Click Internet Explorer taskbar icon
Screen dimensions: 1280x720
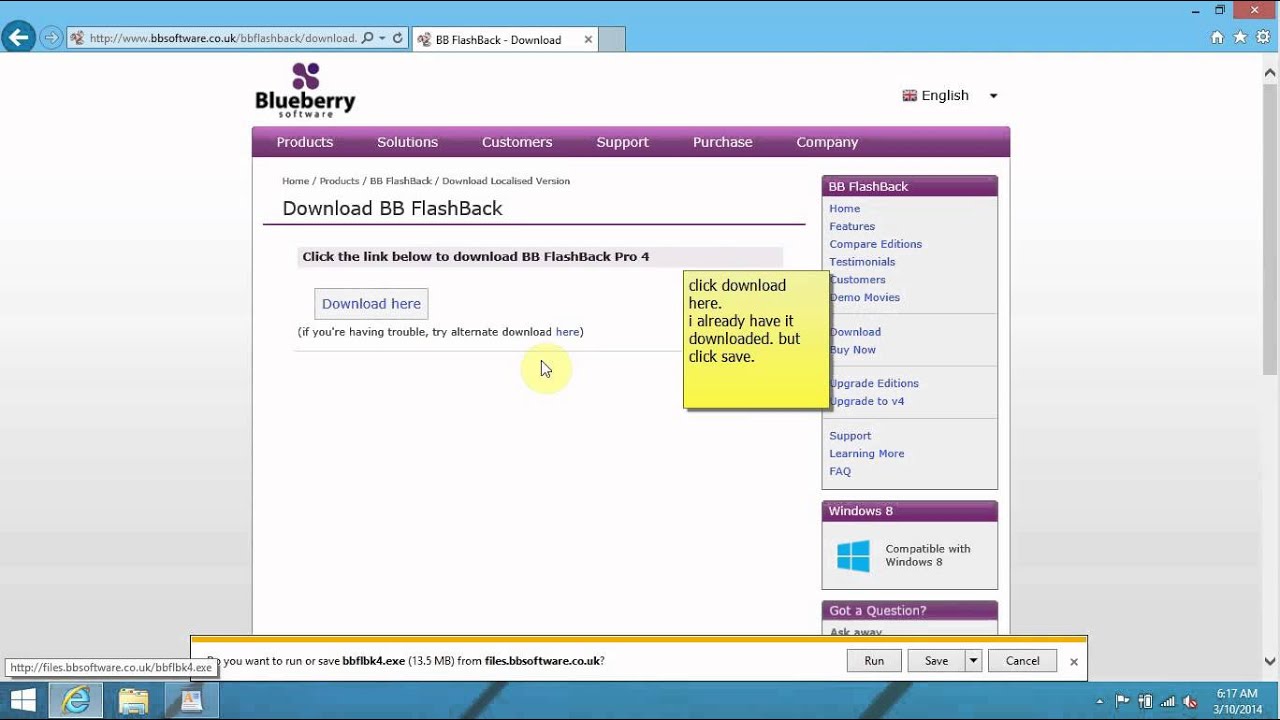pyautogui.click(x=76, y=700)
